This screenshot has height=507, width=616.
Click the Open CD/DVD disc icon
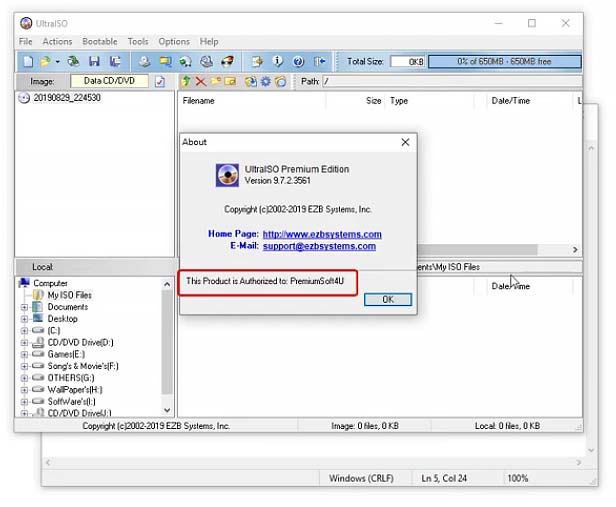pyautogui.click(x=73, y=62)
